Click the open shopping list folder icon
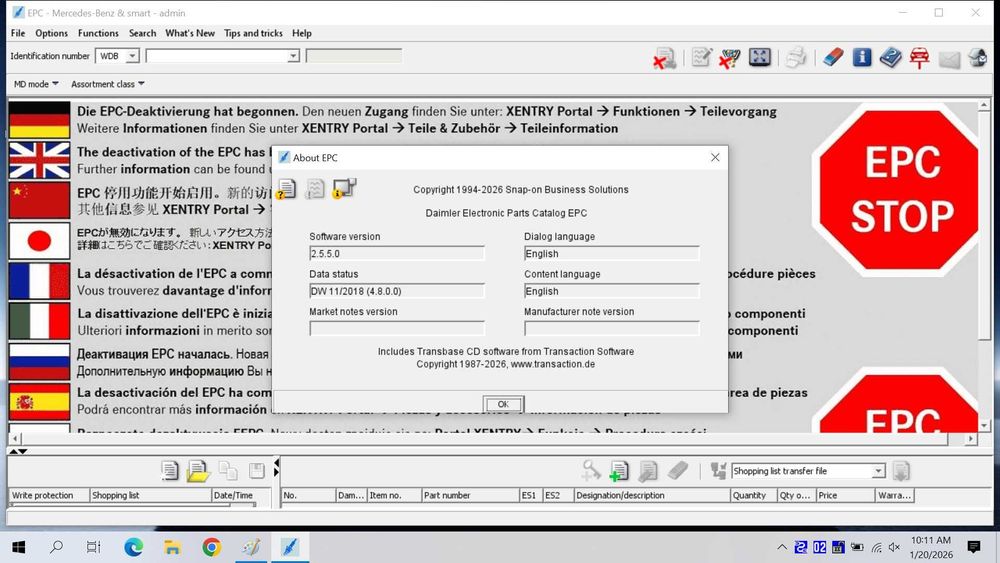The image size is (1000, 563). tap(198, 471)
